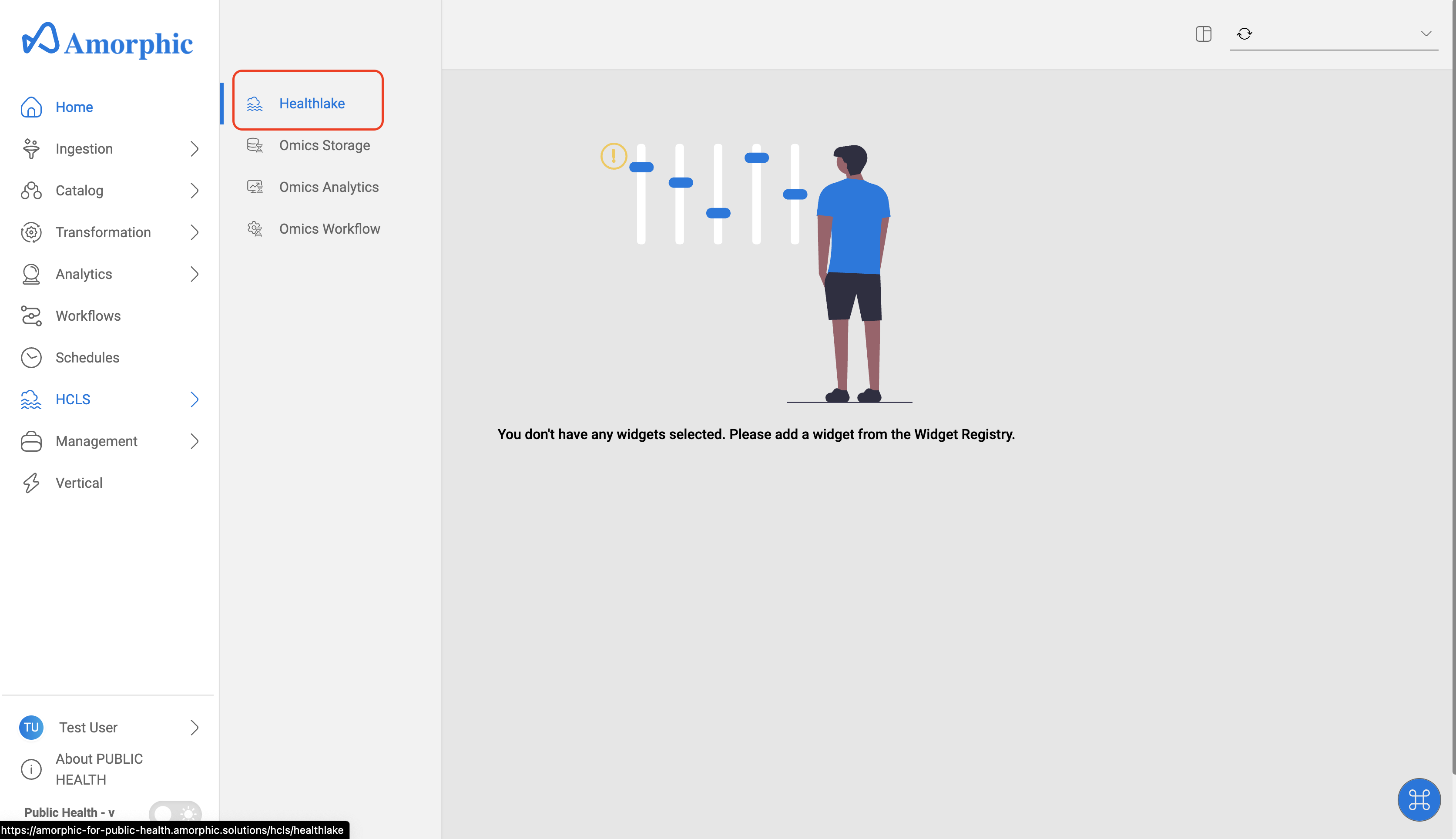The height and width of the screenshot is (839, 1456).
Task: Click the Management label
Action: pos(97,441)
